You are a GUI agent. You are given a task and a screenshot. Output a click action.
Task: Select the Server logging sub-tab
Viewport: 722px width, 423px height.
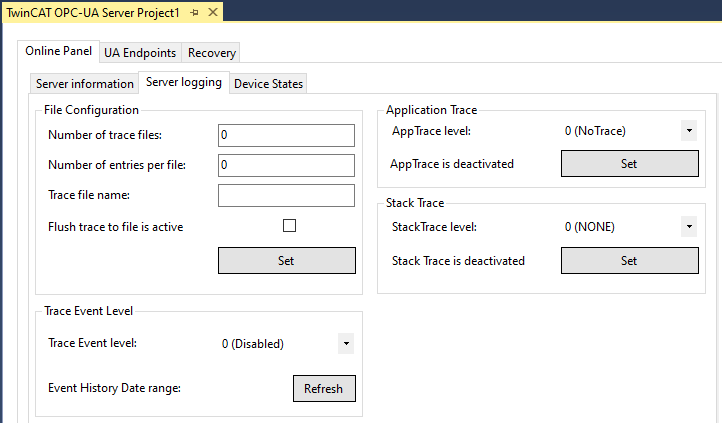[184, 82]
